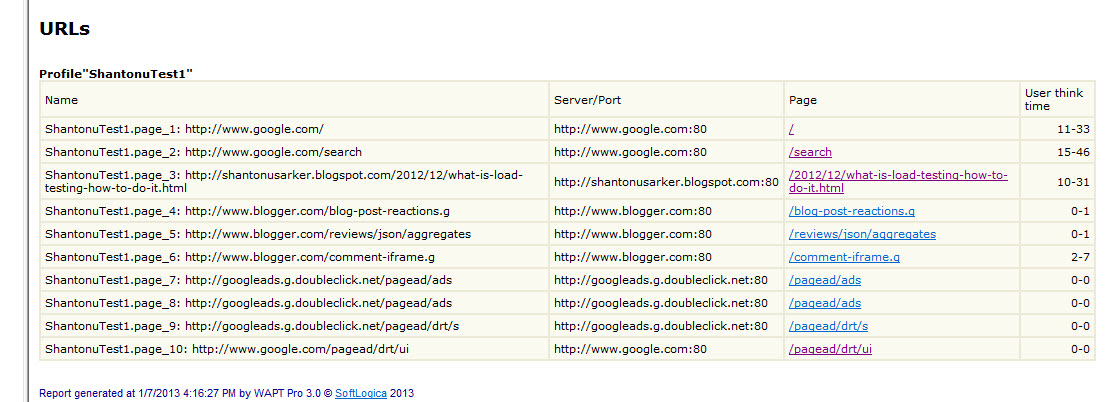Visit the /pagead/drt/ui link
This screenshot has height=402, width=1105.
pyautogui.click(x=831, y=349)
